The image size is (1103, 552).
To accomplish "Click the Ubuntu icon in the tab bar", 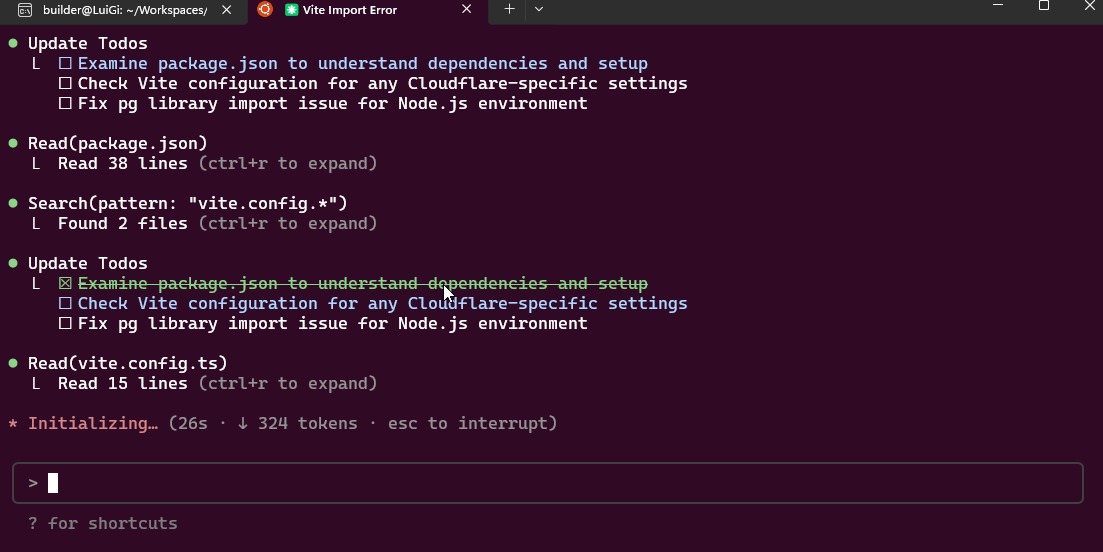I will (264, 9).
